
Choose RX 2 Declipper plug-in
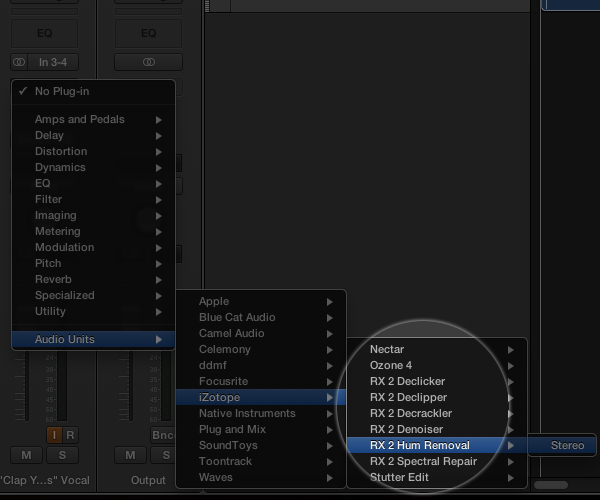pos(437,397)
